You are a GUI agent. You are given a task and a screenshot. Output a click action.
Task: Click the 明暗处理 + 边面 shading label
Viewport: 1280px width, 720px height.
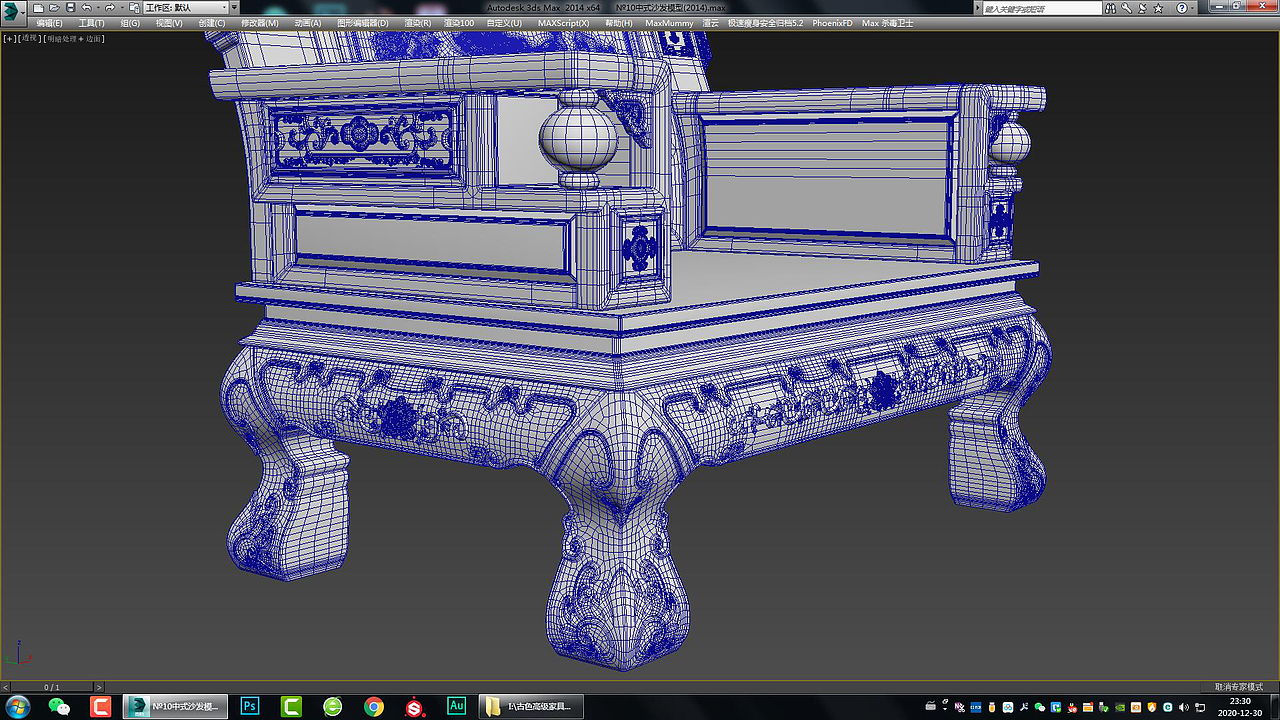tap(74, 39)
